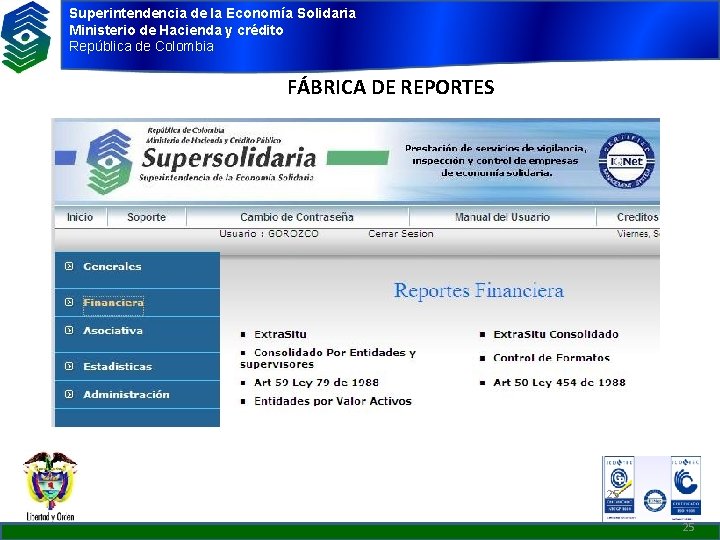Open the Manual del Usuario menu item
This screenshot has width=720, height=540.
click(502, 217)
